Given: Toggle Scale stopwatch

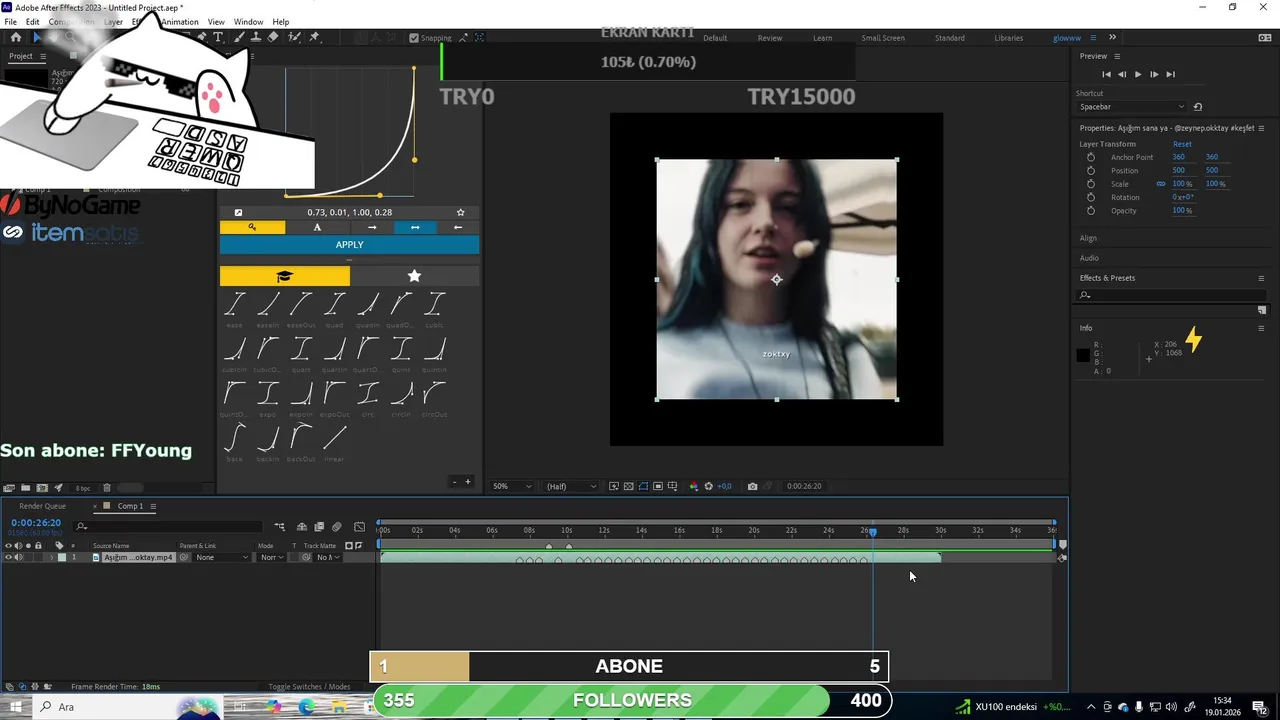Looking at the screenshot, I should tap(1090, 184).
